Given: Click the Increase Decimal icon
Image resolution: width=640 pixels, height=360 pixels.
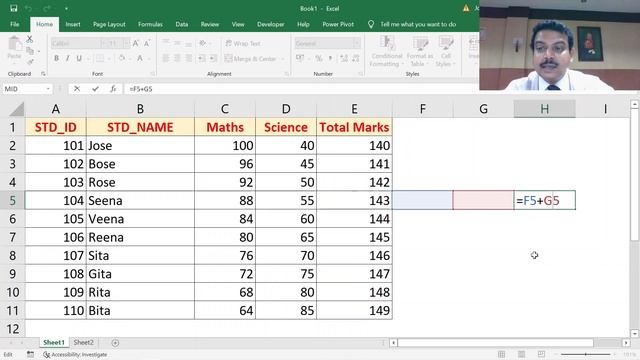Looking at the screenshot, I should click(344, 58).
